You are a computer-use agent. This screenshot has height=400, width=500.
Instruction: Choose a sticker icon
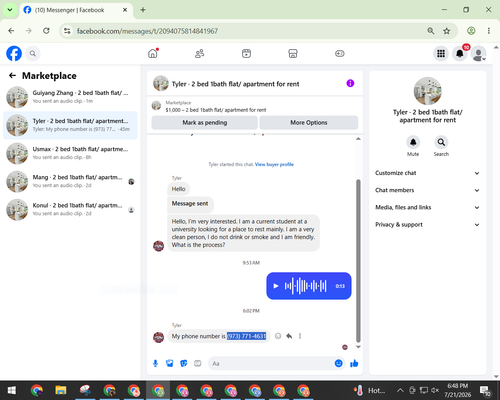(184, 363)
